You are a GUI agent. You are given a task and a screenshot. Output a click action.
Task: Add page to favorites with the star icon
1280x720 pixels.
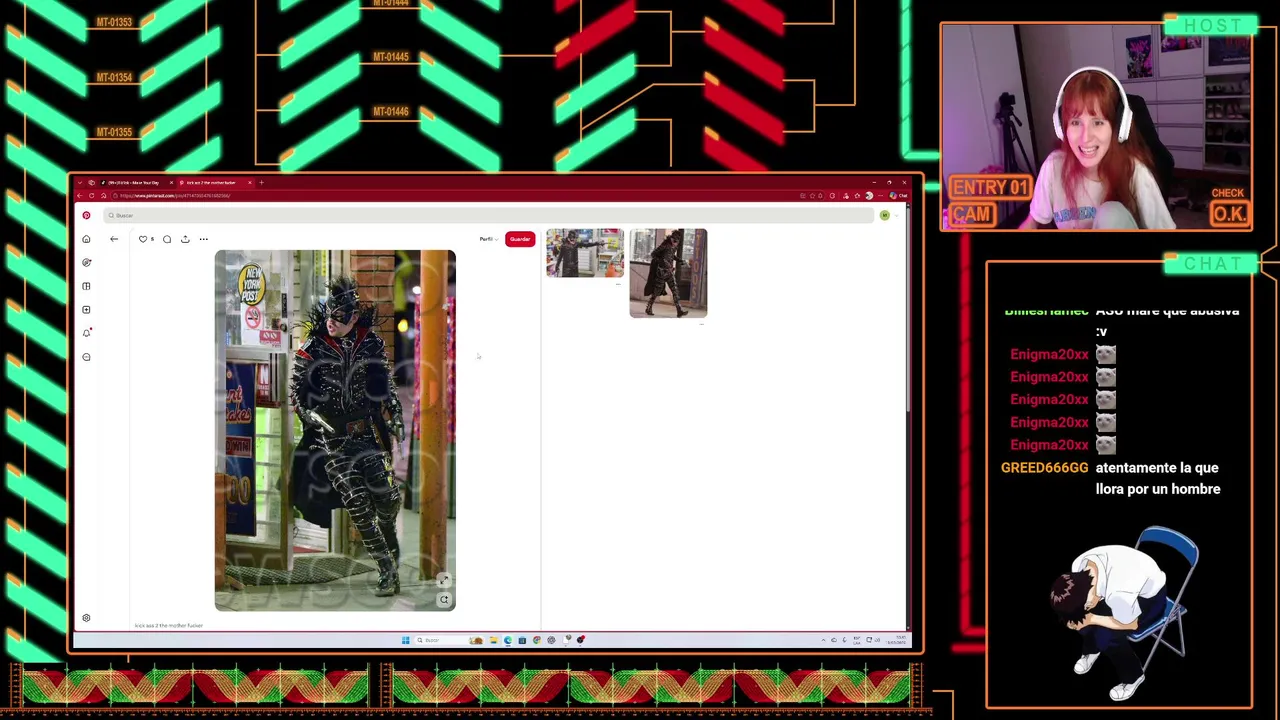click(812, 196)
